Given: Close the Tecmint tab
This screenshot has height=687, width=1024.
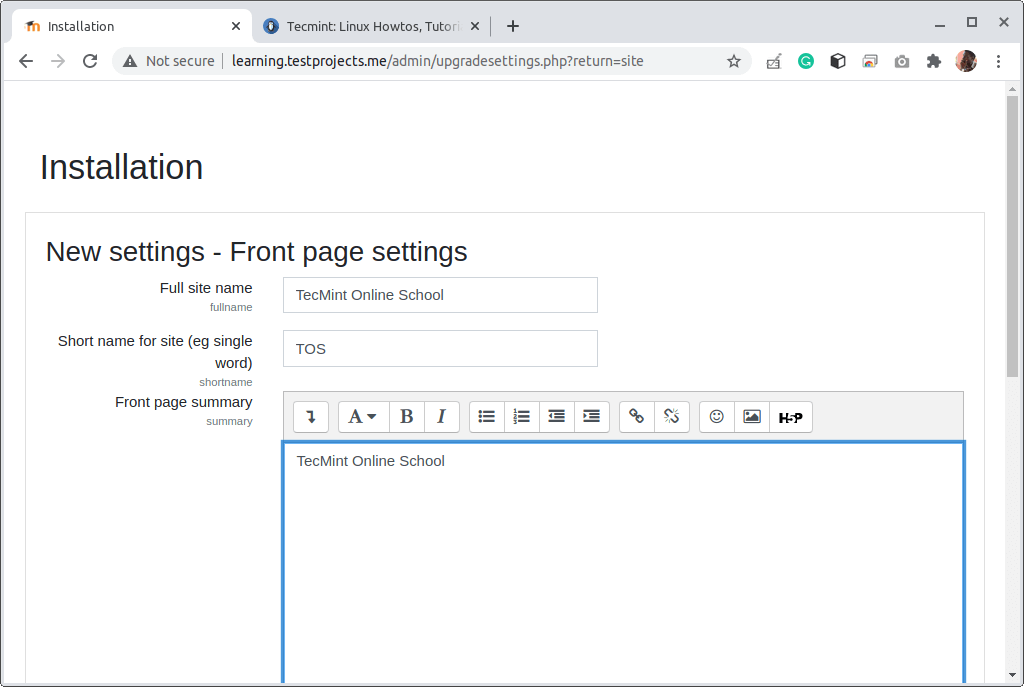Looking at the screenshot, I should pos(475,26).
